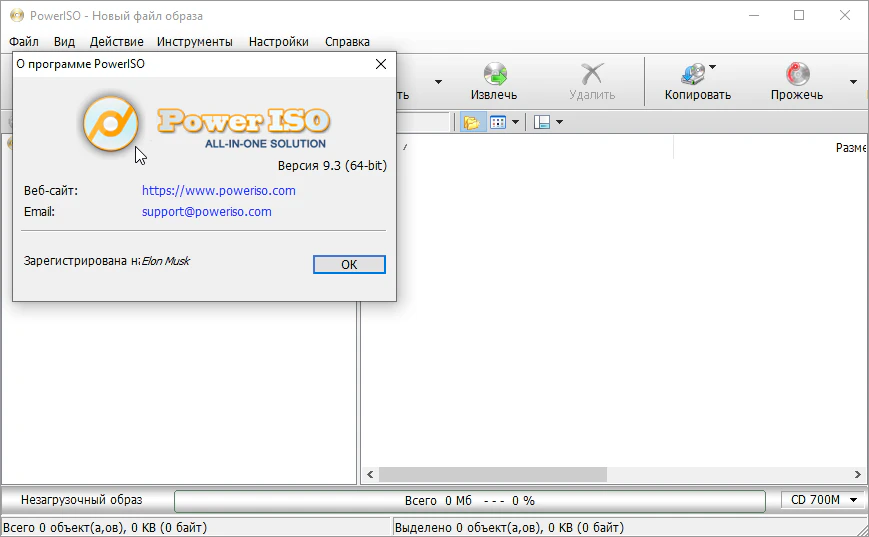Open the https://www.poweriso.com website link
Screen dimensions: 869x537
tap(219, 190)
